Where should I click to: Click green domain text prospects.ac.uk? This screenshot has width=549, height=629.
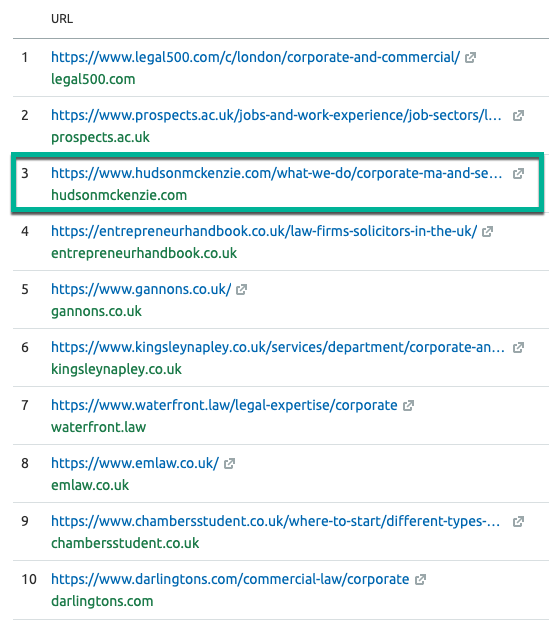[100, 137]
